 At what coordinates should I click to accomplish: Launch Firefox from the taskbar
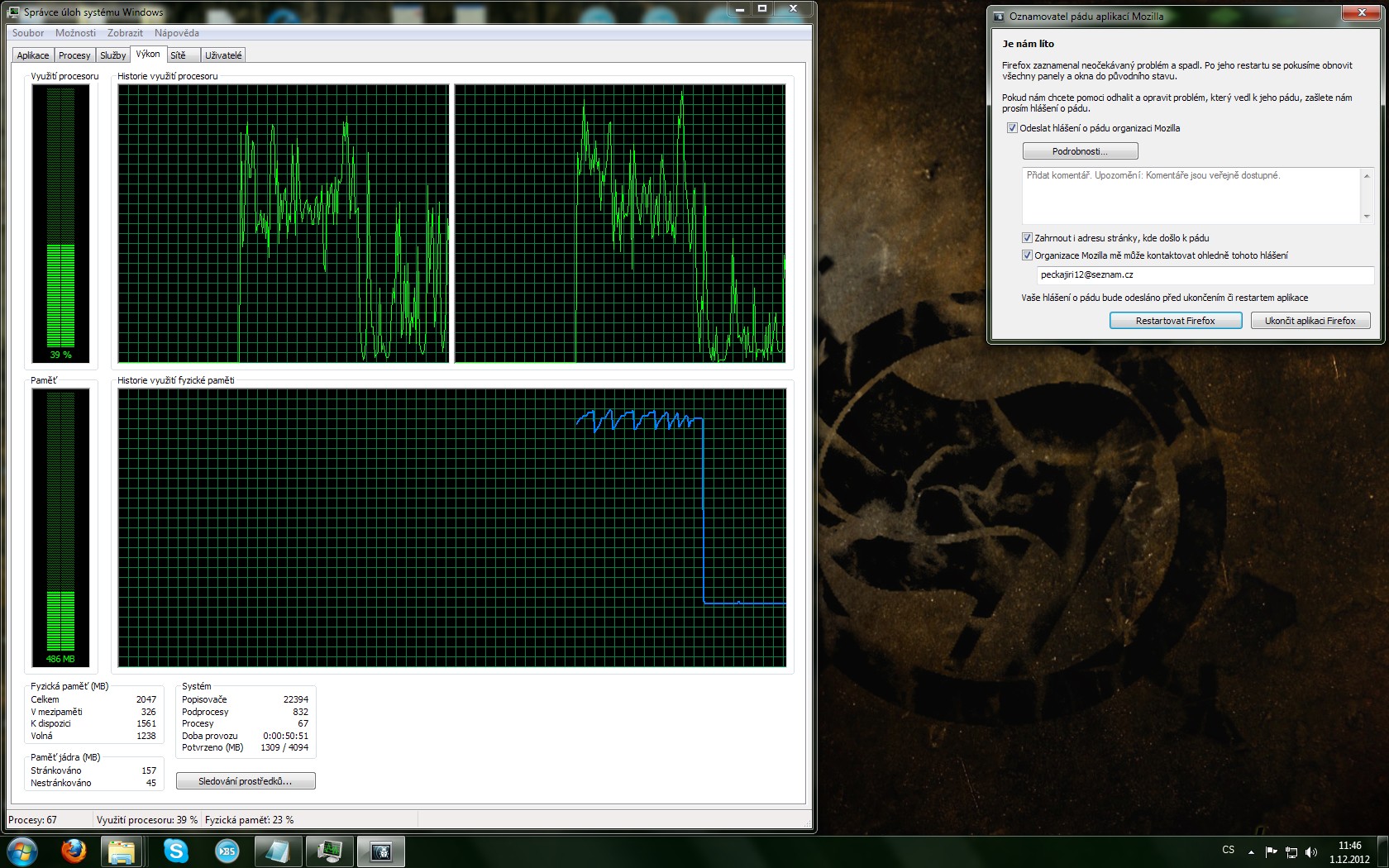74,851
